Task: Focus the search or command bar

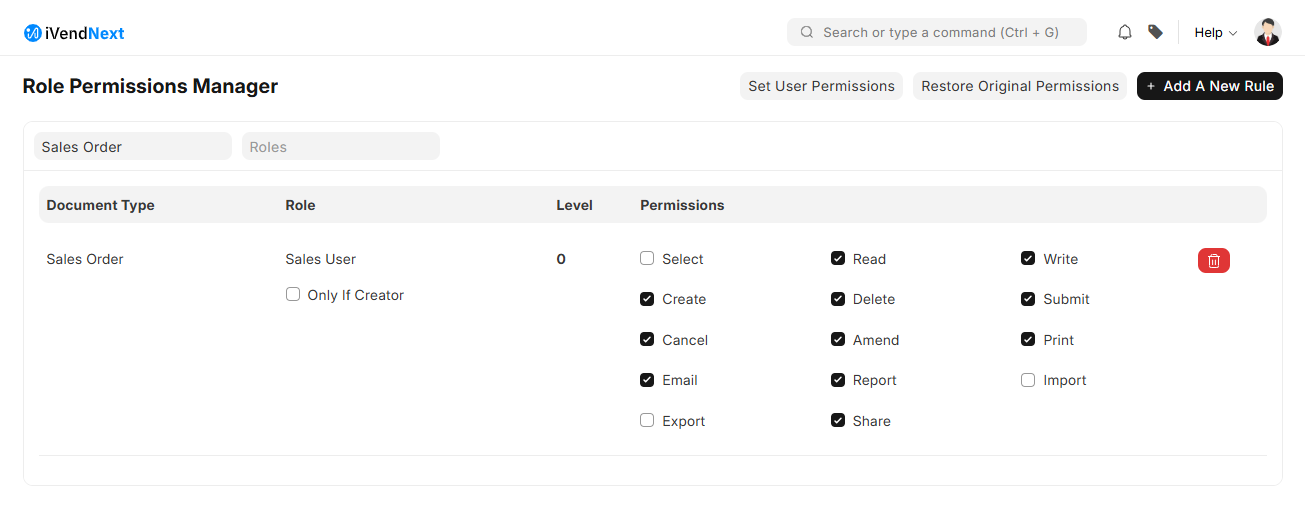Action: point(940,32)
